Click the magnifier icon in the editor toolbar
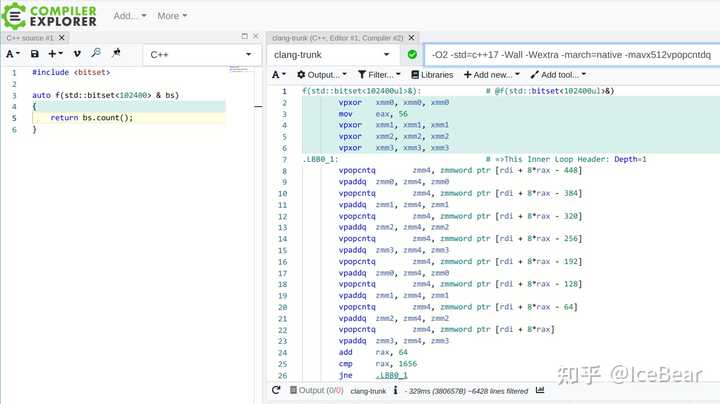Image resolution: width=720 pixels, height=404 pixels. (96, 53)
